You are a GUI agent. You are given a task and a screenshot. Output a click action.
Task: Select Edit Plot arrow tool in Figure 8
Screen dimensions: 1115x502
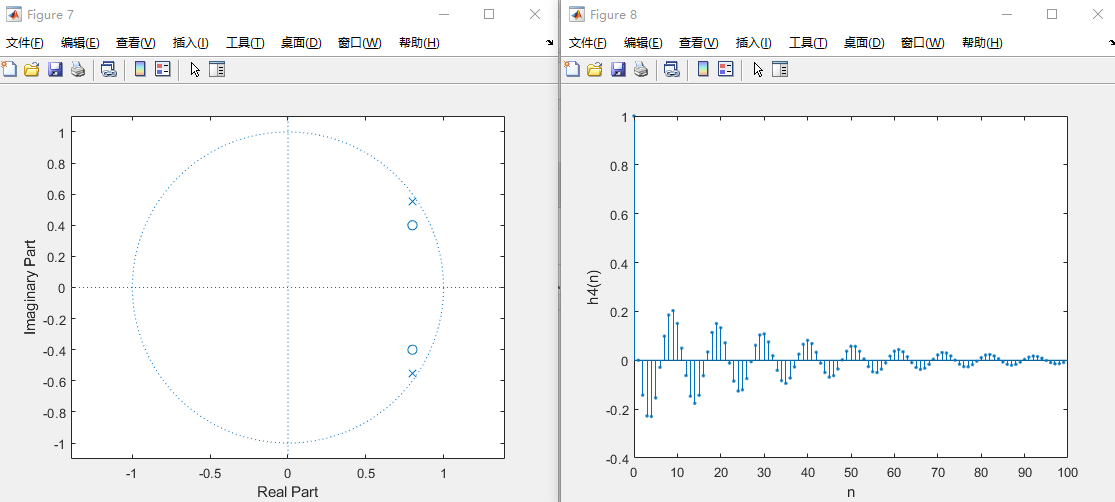coord(758,69)
